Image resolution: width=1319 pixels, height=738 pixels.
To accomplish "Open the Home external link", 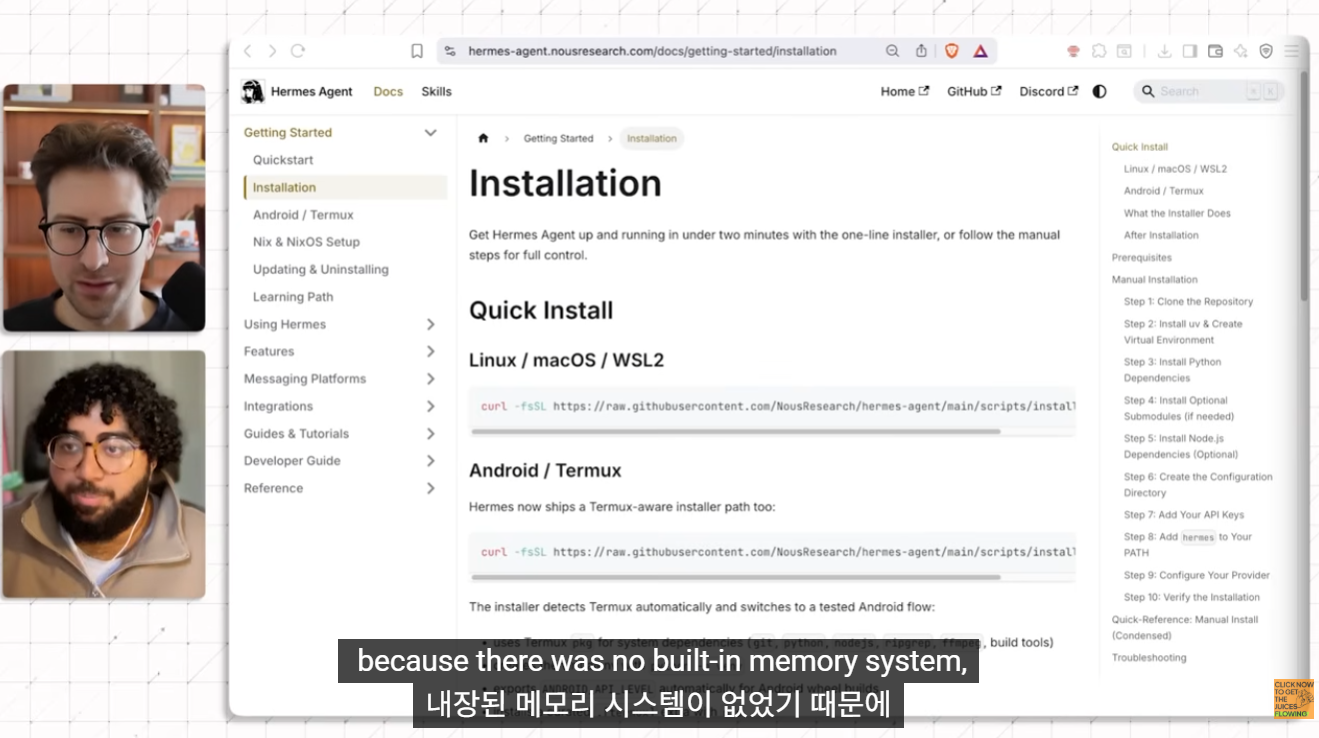I will [x=904, y=91].
